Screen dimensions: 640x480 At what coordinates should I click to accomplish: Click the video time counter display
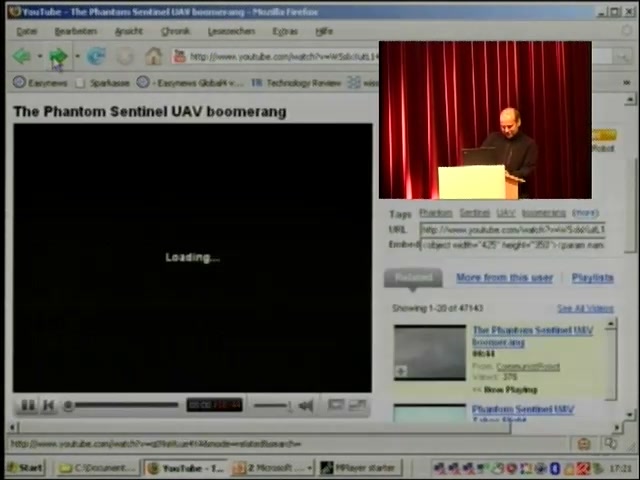[215, 405]
